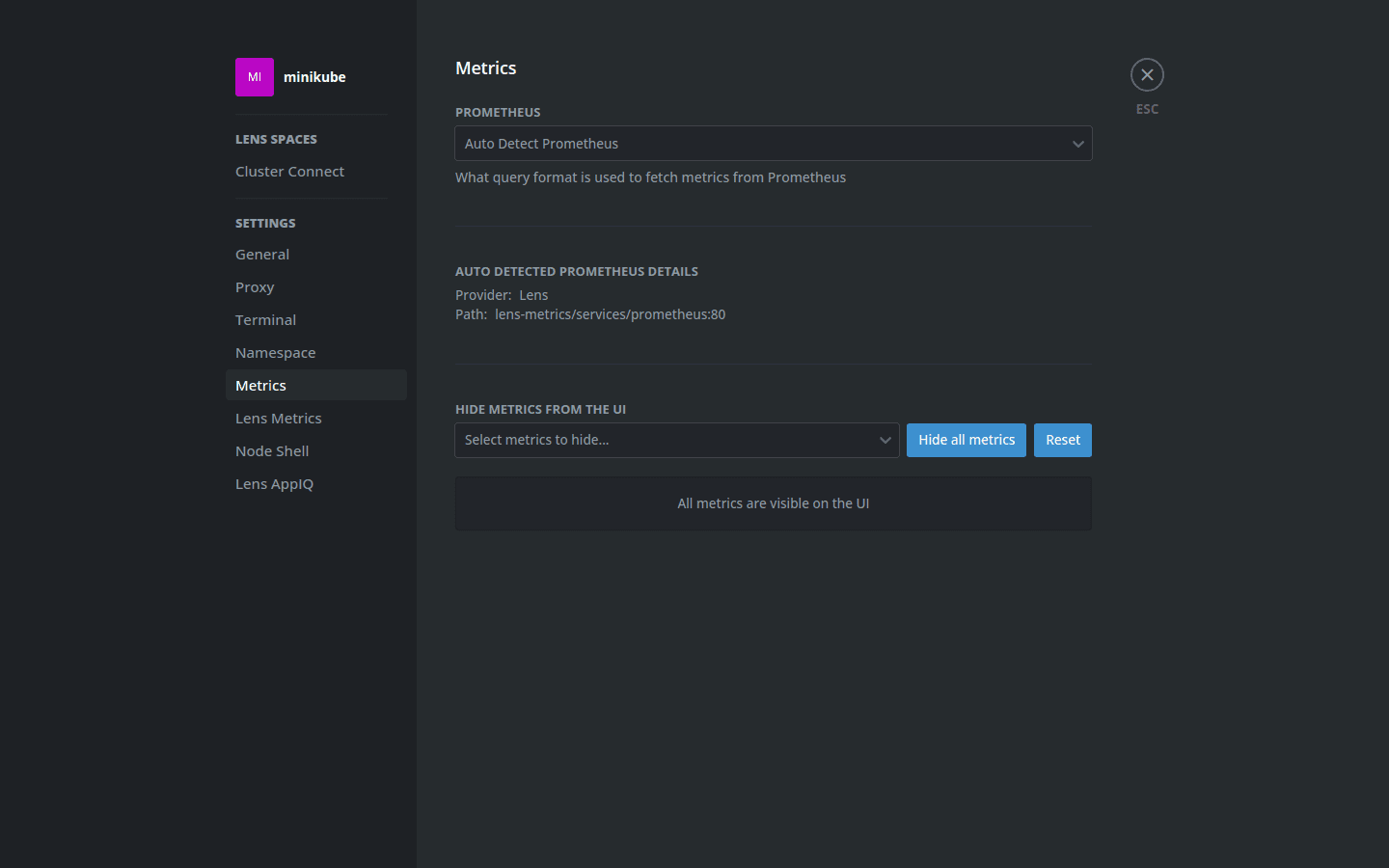Click the minikube cluster name
Screen dimensions: 1389x868
314,77
